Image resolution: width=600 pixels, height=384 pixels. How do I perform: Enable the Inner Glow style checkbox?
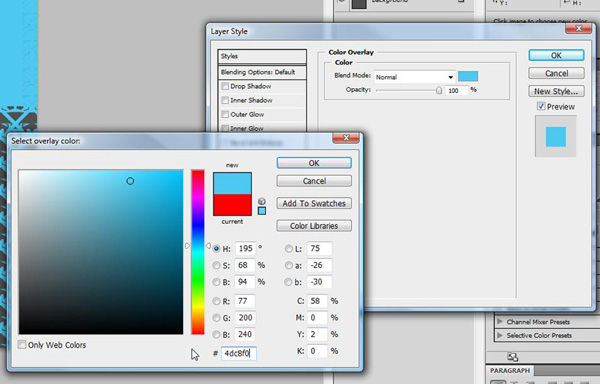pyautogui.click(x=225, y=128)
